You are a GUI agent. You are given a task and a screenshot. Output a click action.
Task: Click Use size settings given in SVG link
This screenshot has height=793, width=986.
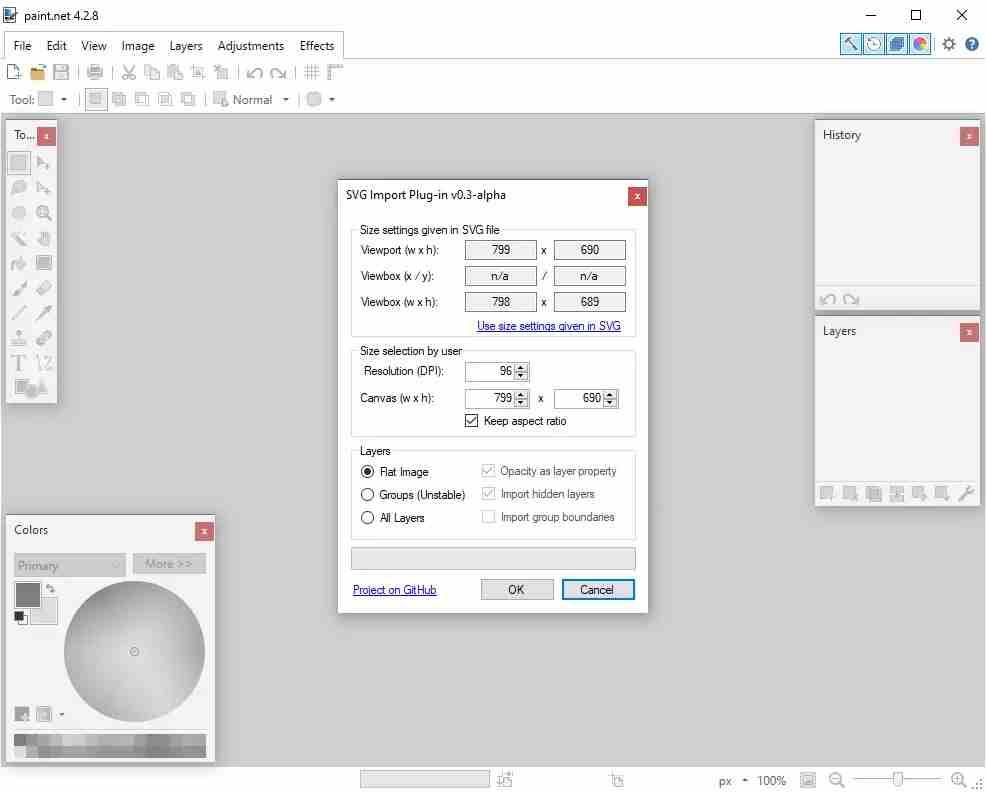click(x=548, y=326)
